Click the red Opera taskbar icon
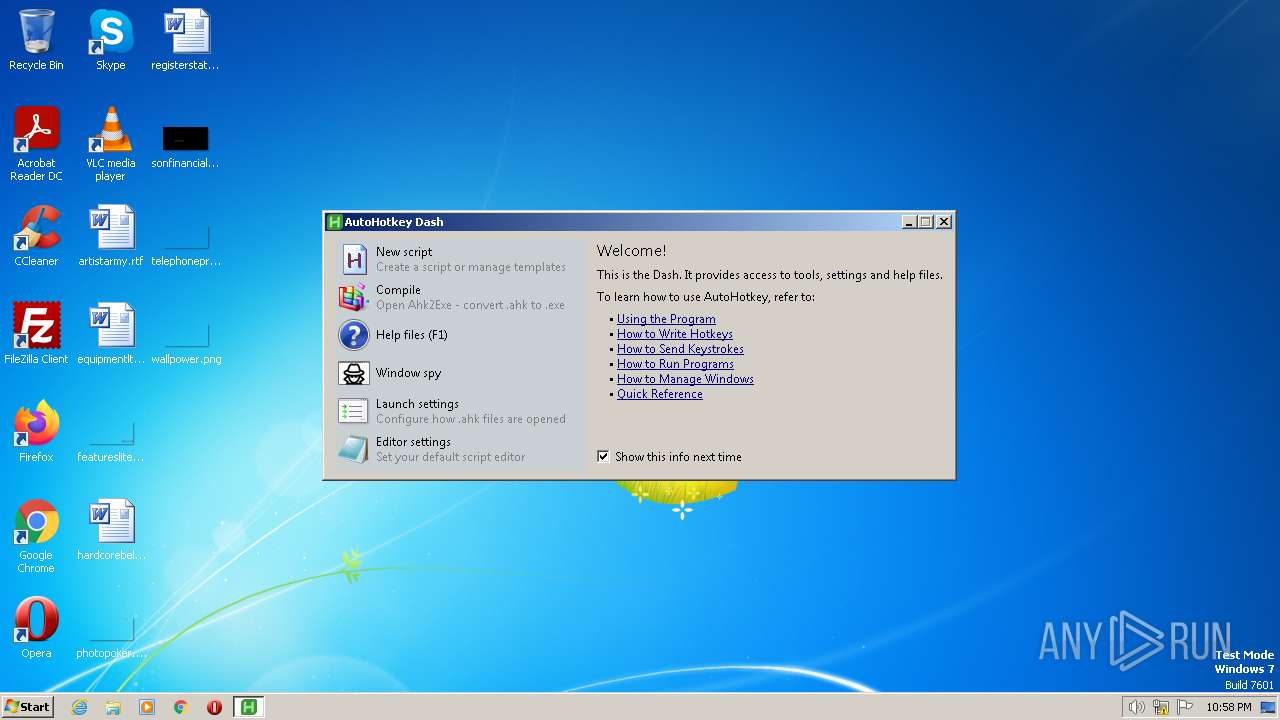Viewport: 1280px width, 720px height. [x=214, y=707]
